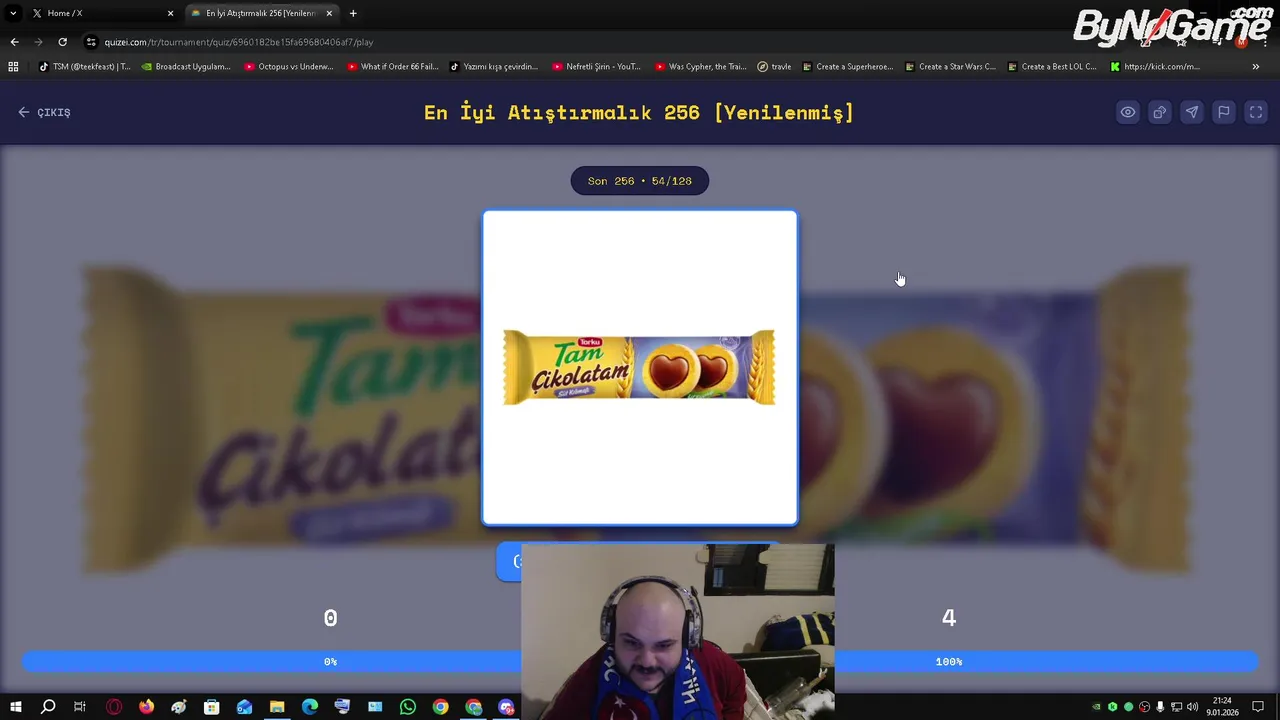Close the Home / X tab
Viewport: 1280px width, 720px height.
[170, 13]
